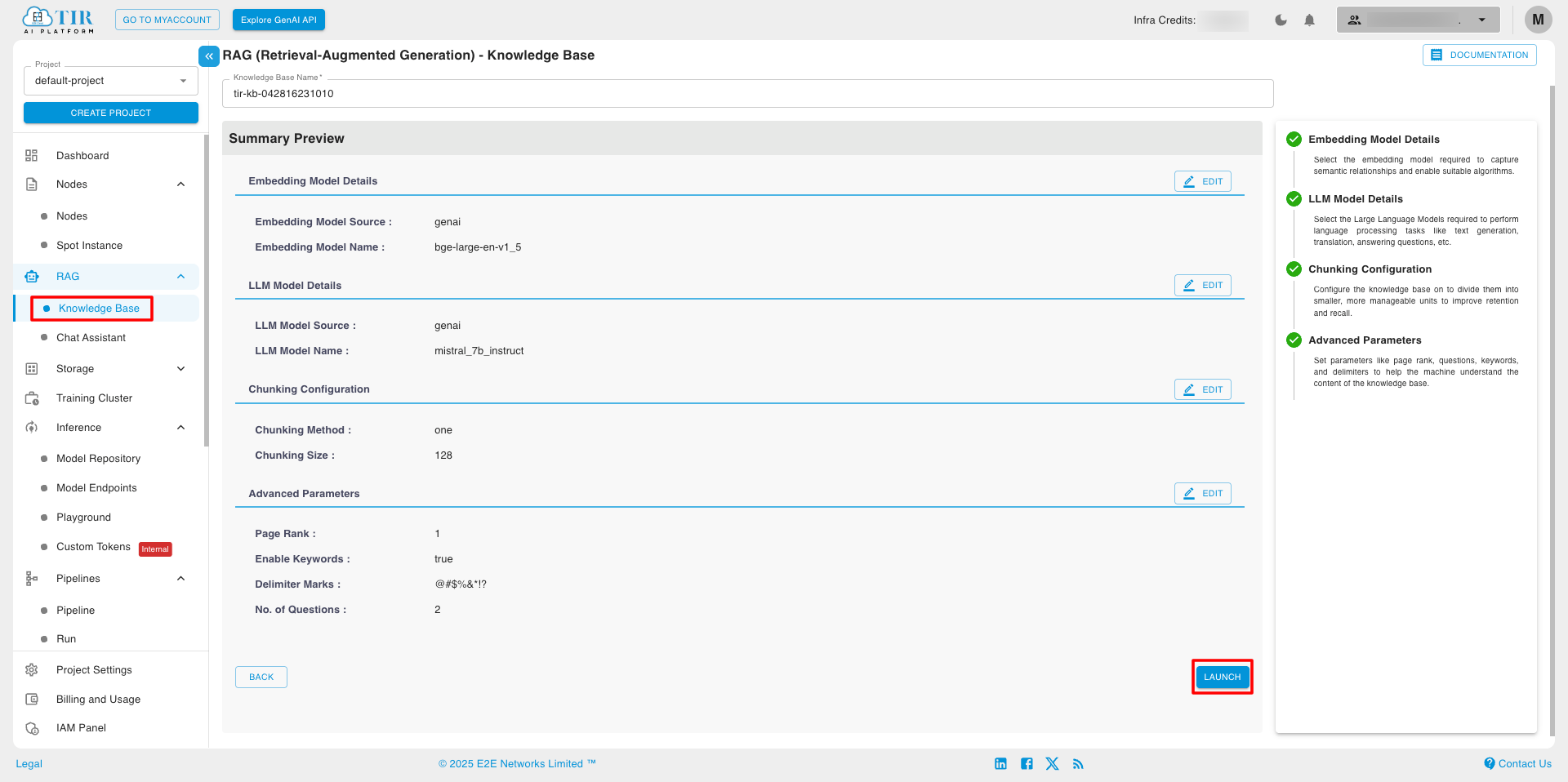
Task: Click the user avatar M icon
Action: (x=1538, y=20)
